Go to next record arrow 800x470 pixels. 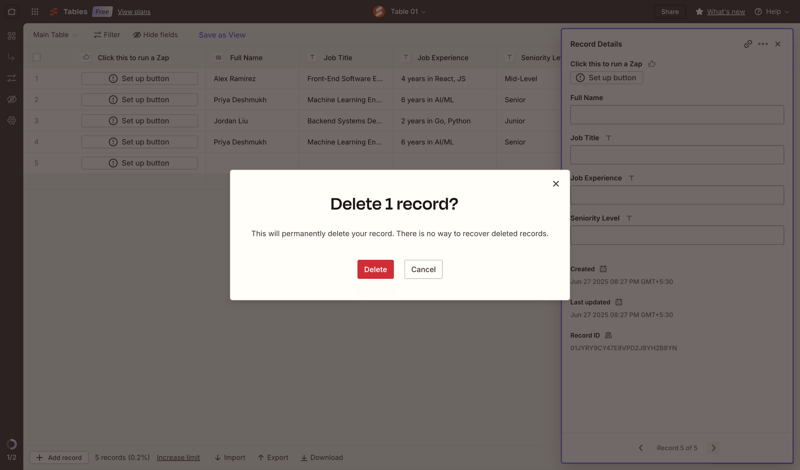pyautogui.click(x=713, y=448)
